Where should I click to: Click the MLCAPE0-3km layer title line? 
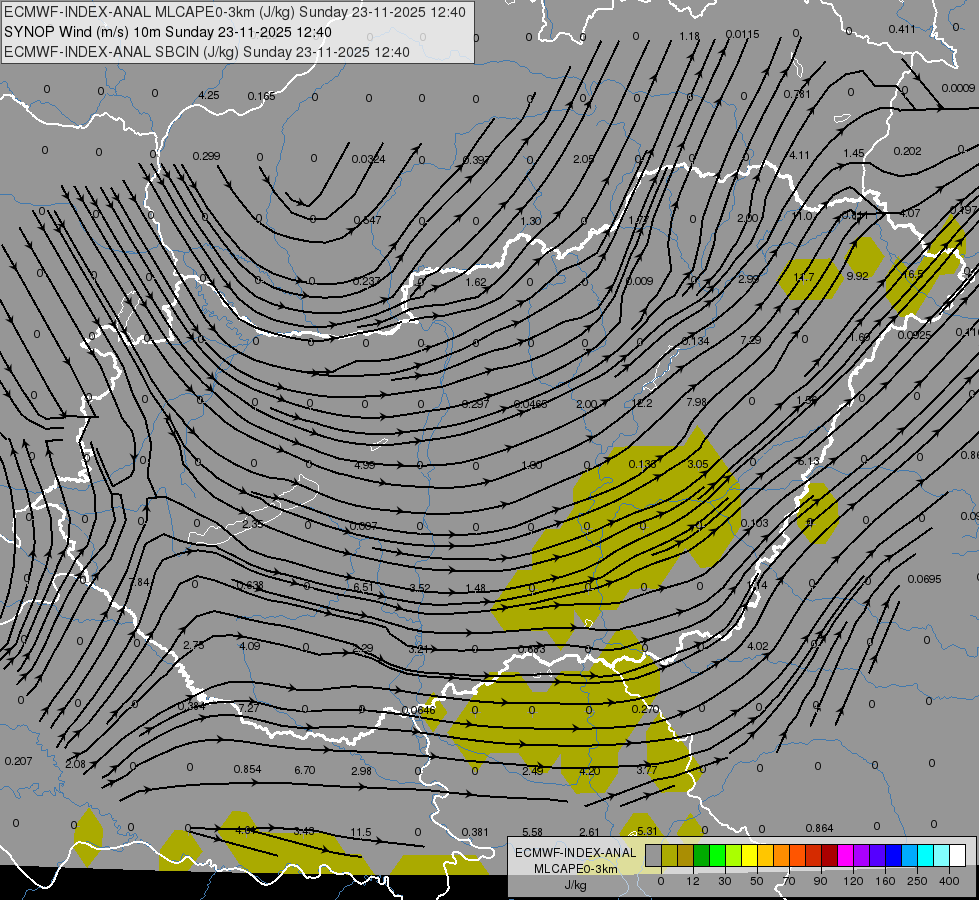(x=235, y=12)
